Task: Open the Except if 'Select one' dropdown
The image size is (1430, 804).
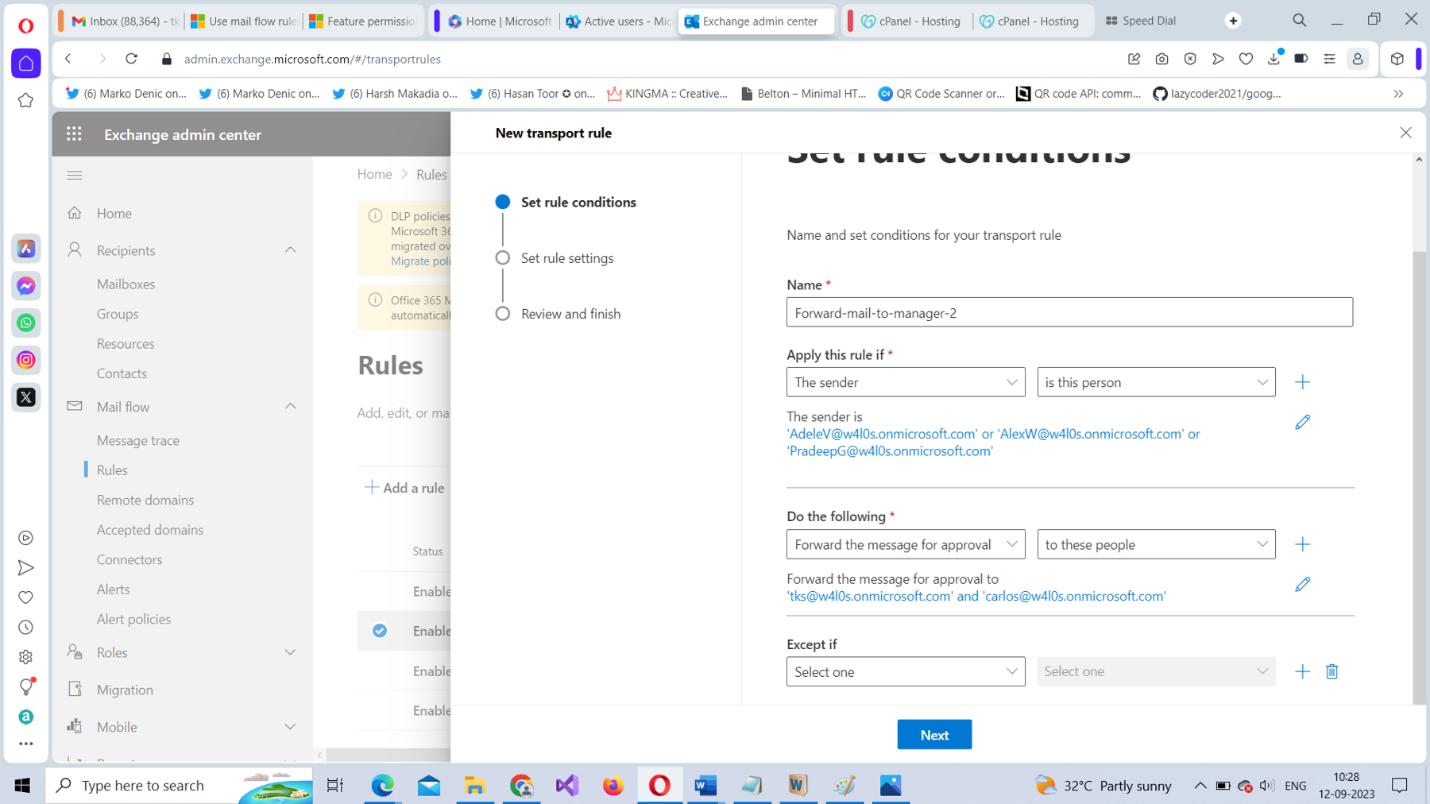Action: [905, 672]
